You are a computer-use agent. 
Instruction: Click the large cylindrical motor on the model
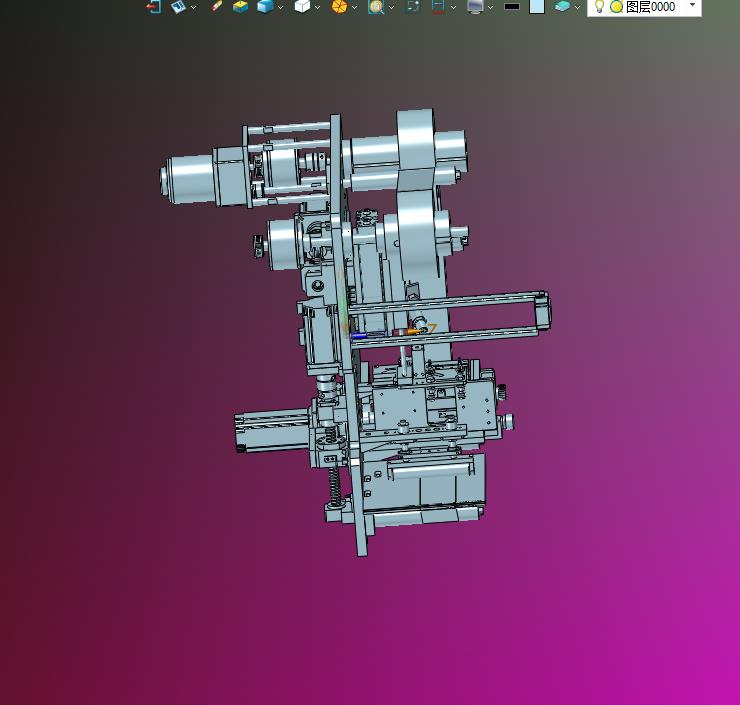(189, 180)
